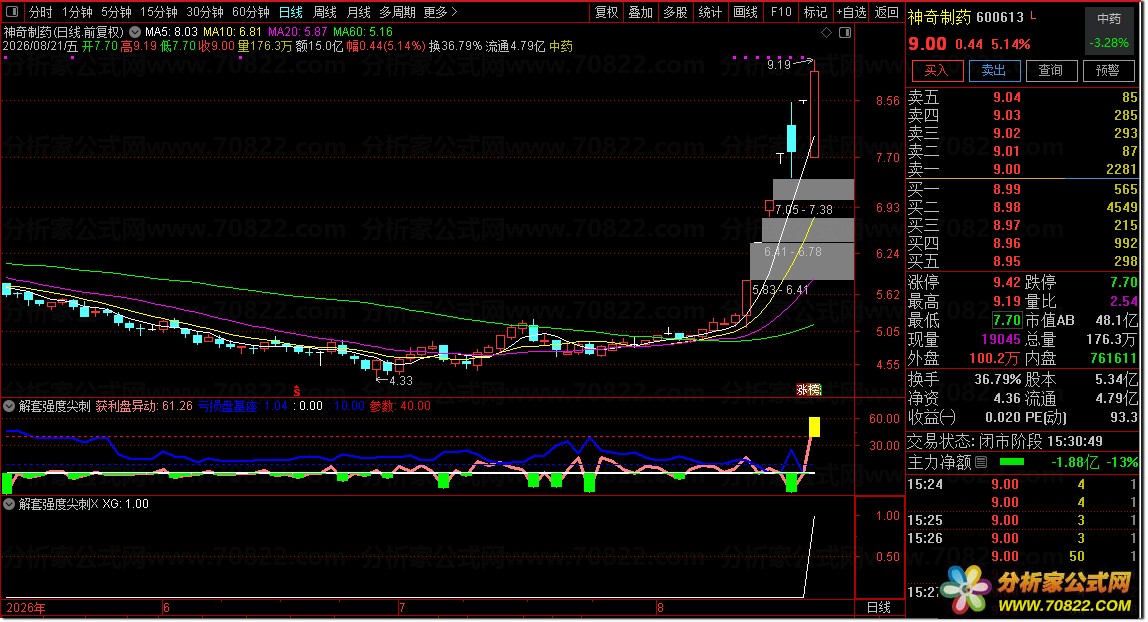Open the 复权 adjustment menu
This screenshot has width=1148, height=622.
[606, 12]
